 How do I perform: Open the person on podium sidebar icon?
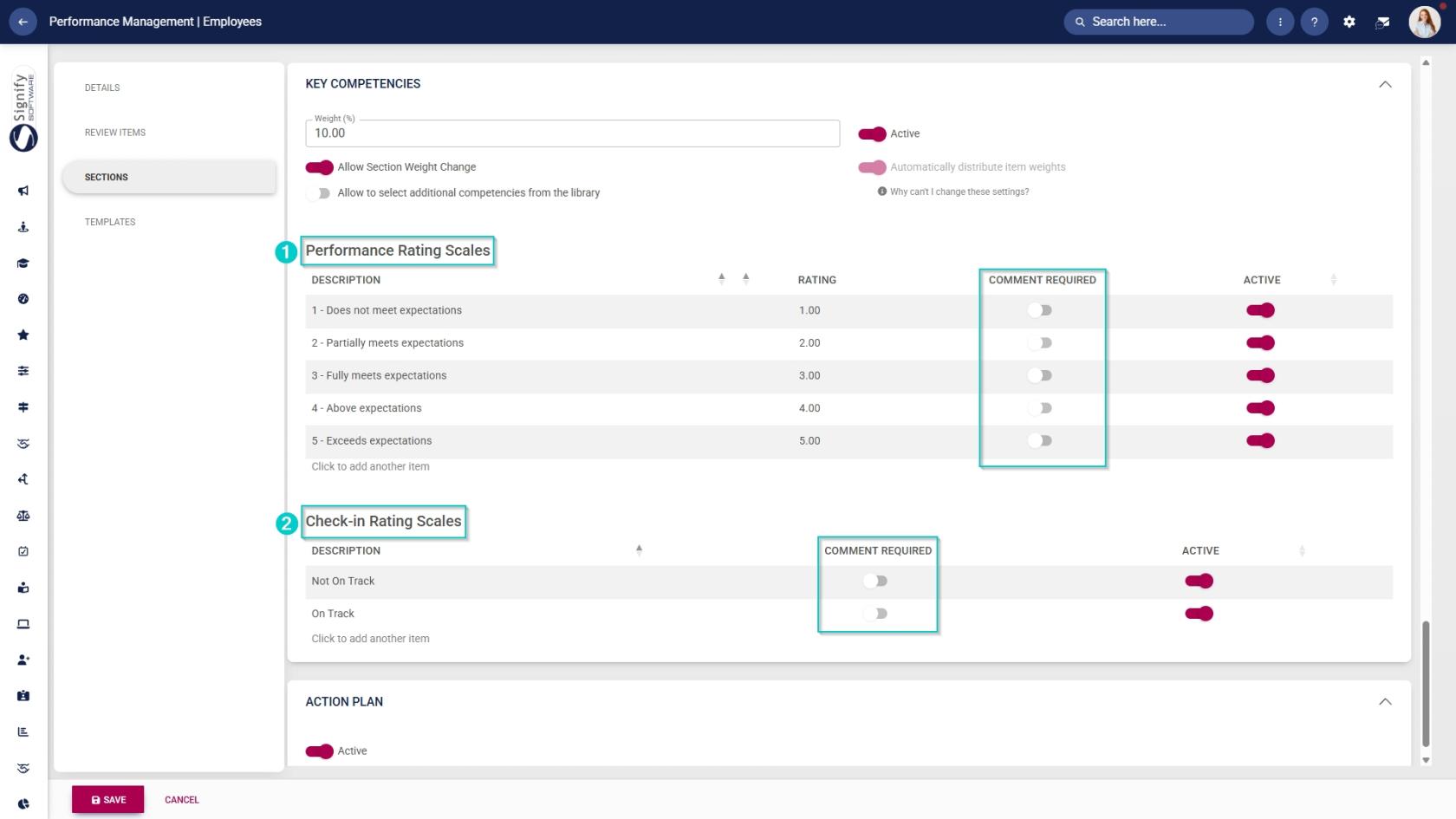23,227
